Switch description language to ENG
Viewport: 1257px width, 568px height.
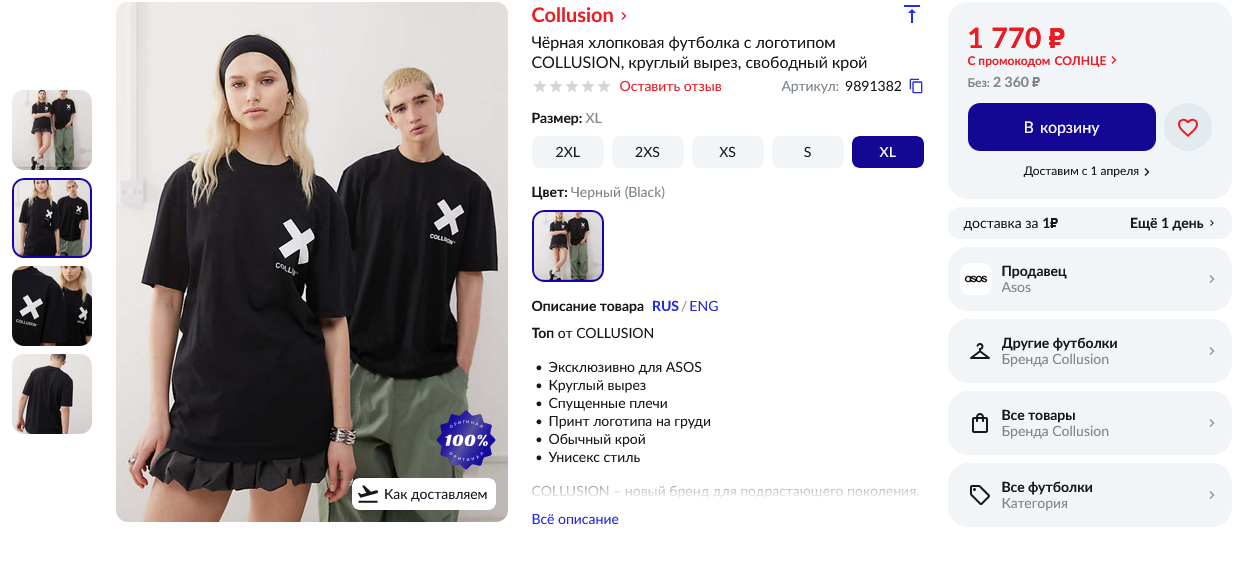(x=704, y=306)
